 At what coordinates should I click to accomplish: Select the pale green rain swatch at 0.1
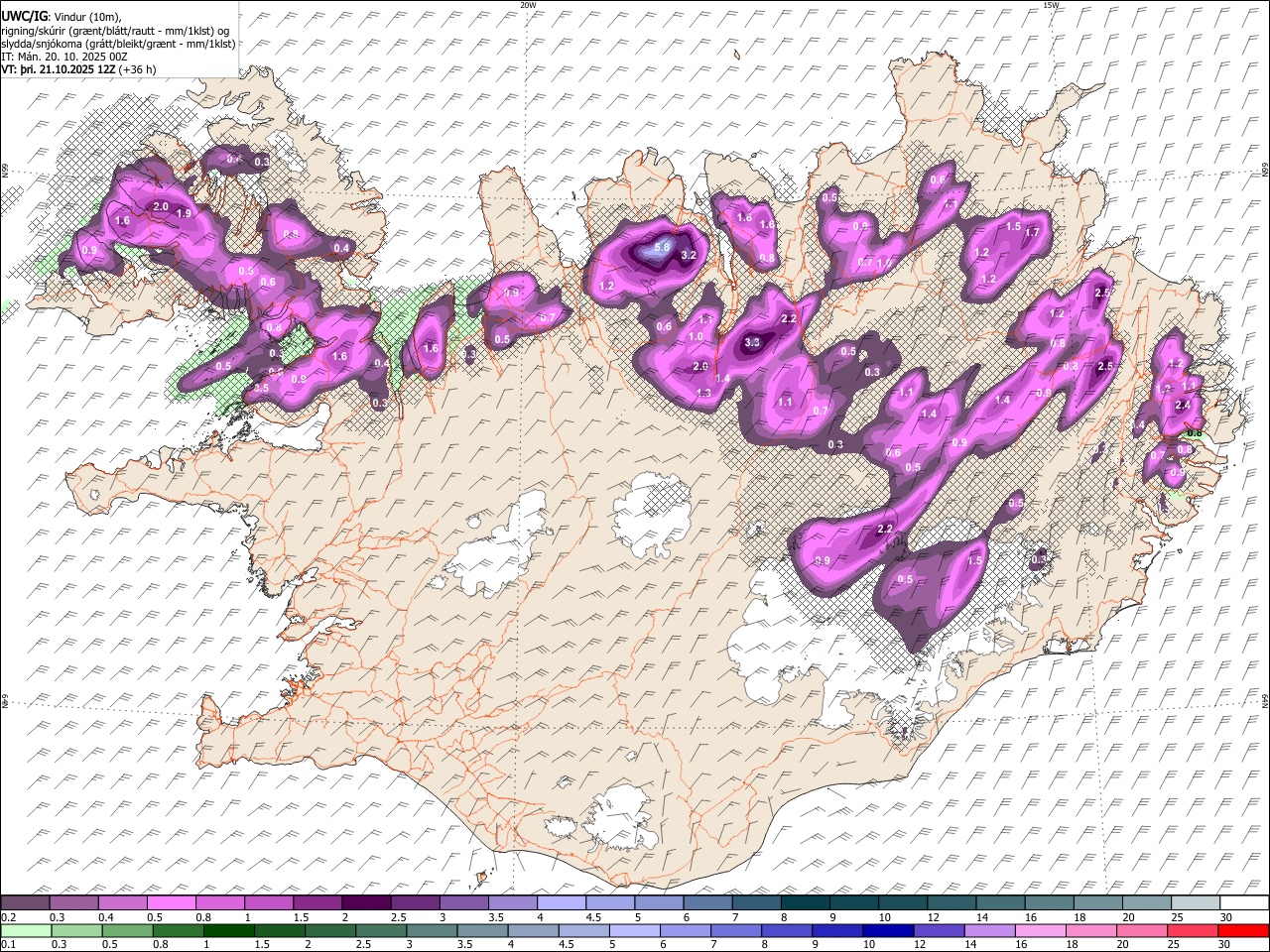(25, 930)
